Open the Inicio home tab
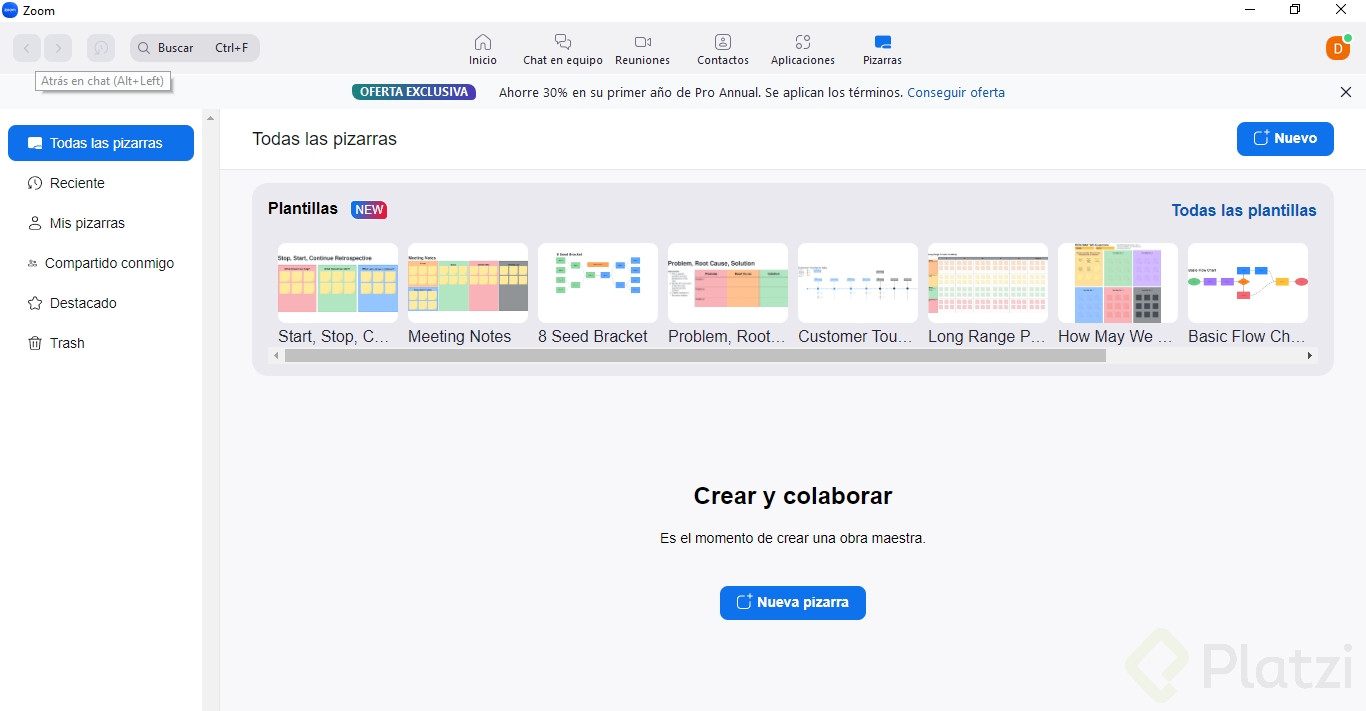 483,49
